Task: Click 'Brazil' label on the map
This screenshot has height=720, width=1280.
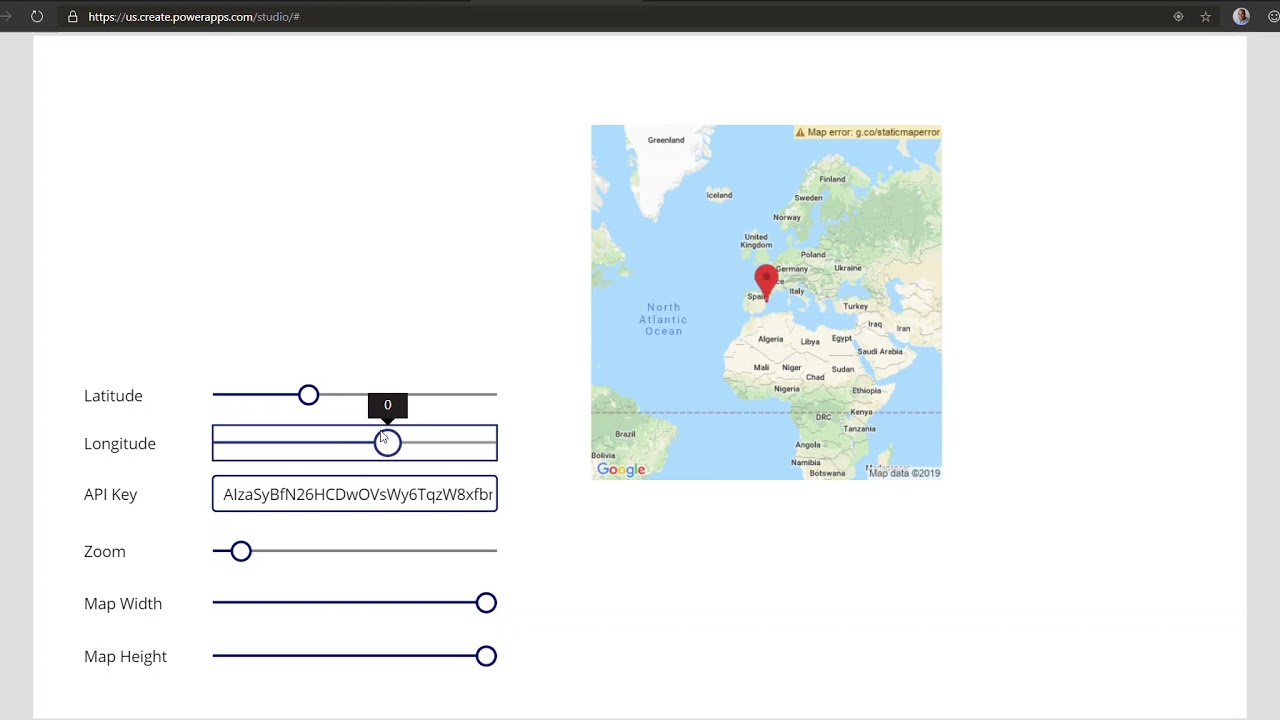Action: 625,434
